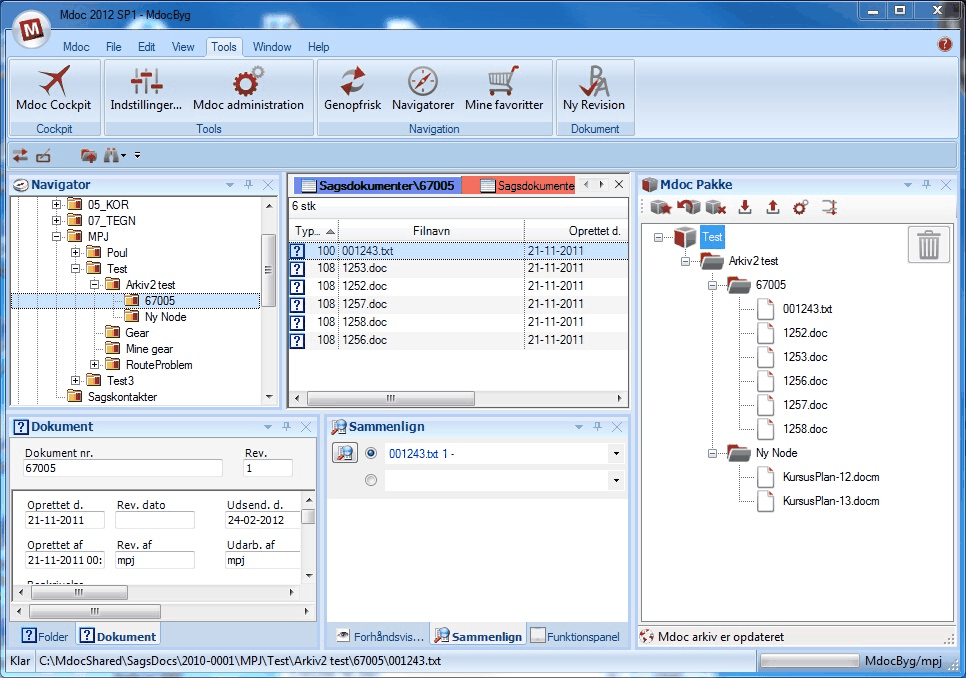Click the package star icon in Mdoc Pakke toolbar
The width and height of the screenshot is (966, 678).
(660, 208)
